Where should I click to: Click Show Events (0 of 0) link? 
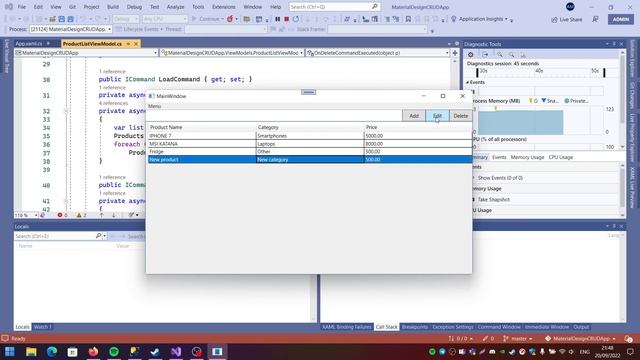(500, 178)
